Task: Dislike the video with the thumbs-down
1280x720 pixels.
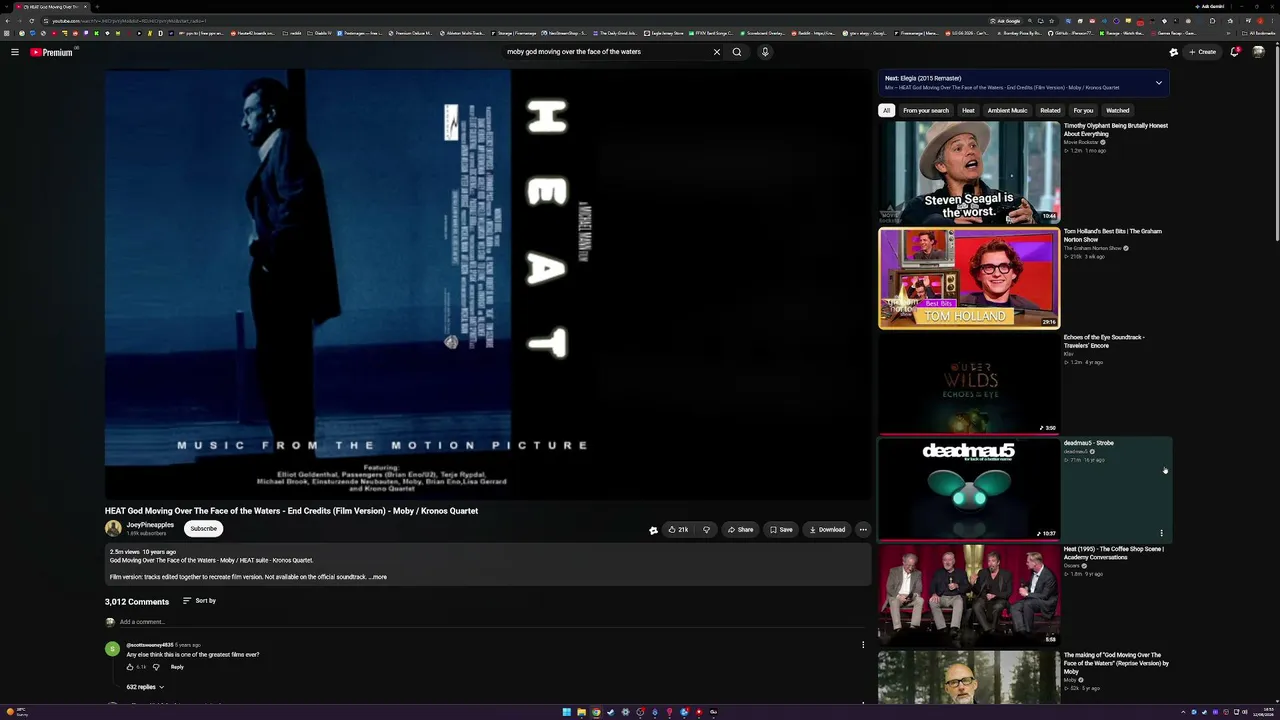Action: pos(706,530)
